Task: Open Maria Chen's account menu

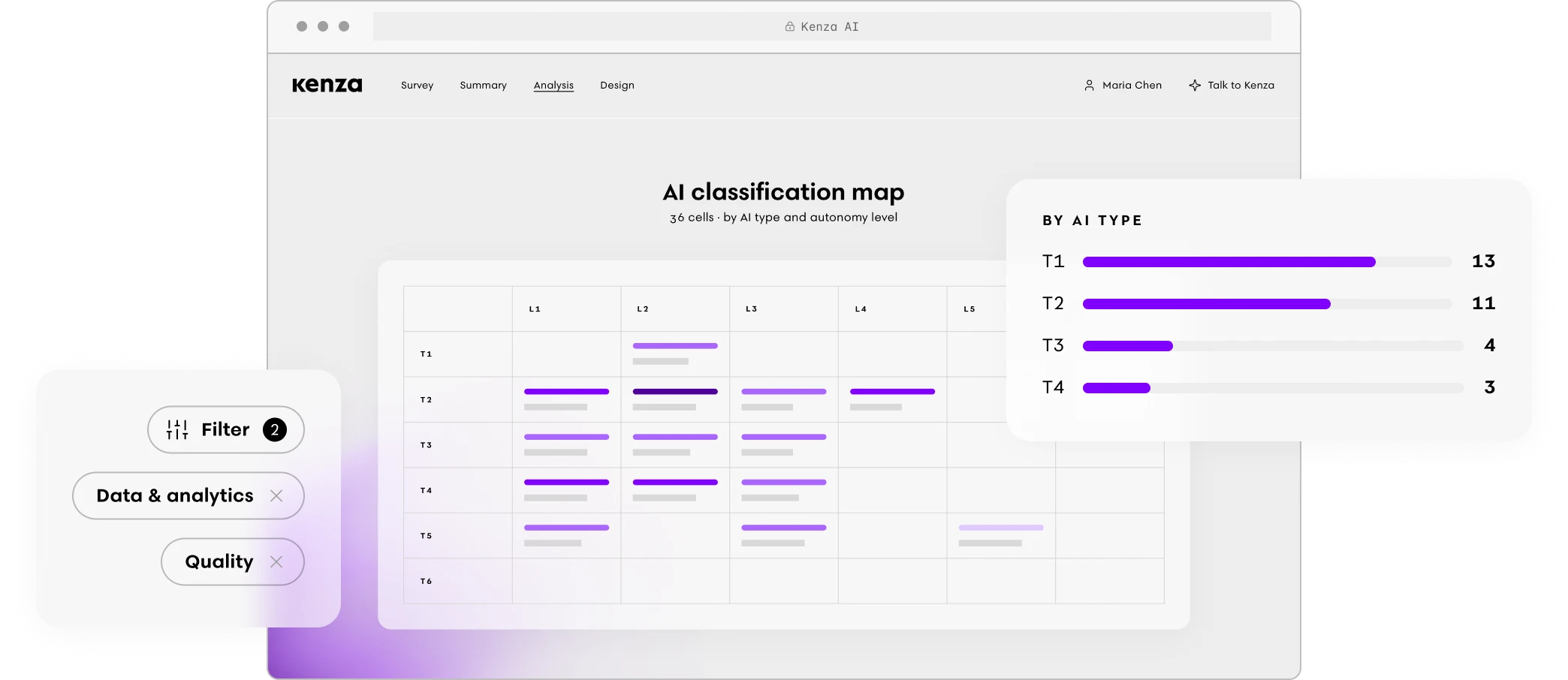Action: click(x=1123, y=86)
